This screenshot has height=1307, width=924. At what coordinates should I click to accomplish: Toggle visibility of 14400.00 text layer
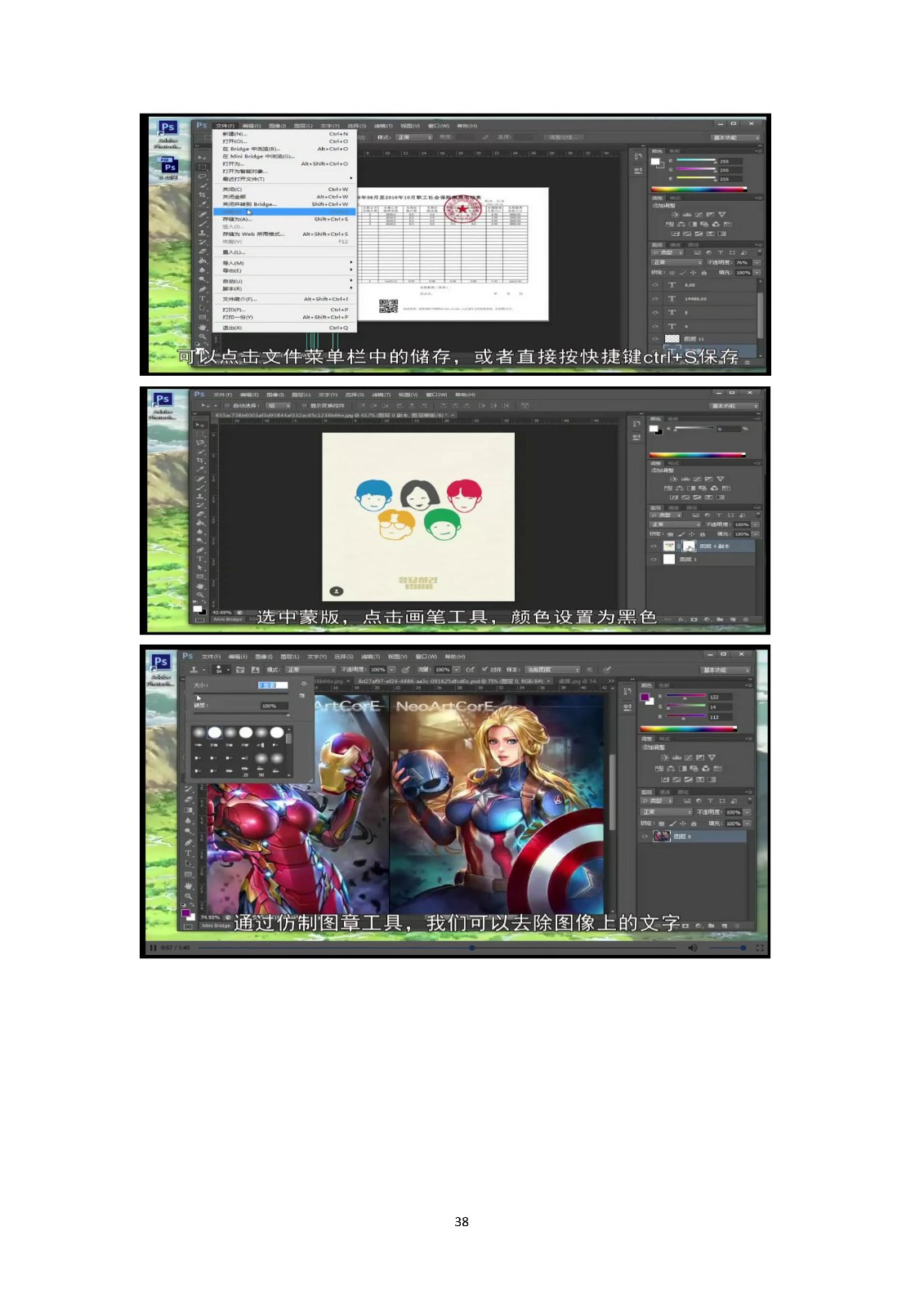[x=654, y=299]
